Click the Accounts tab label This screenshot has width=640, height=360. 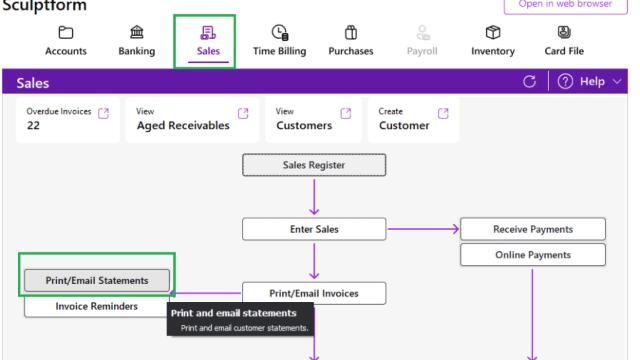(66, 51)
